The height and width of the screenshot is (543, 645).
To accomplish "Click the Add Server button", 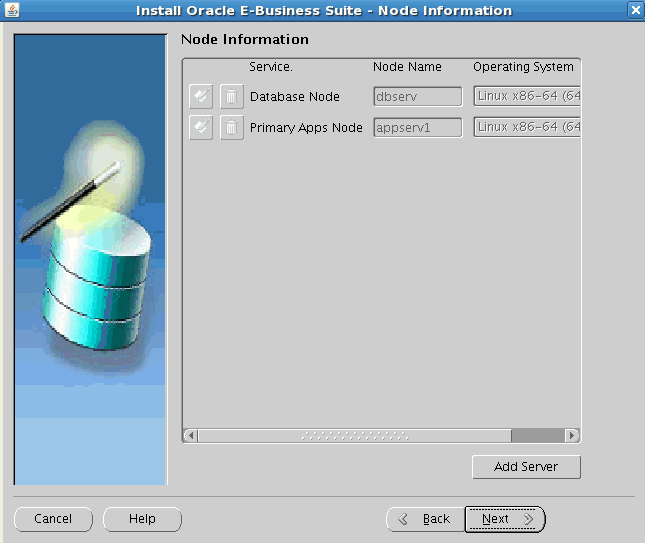I will tap(526, 467).
